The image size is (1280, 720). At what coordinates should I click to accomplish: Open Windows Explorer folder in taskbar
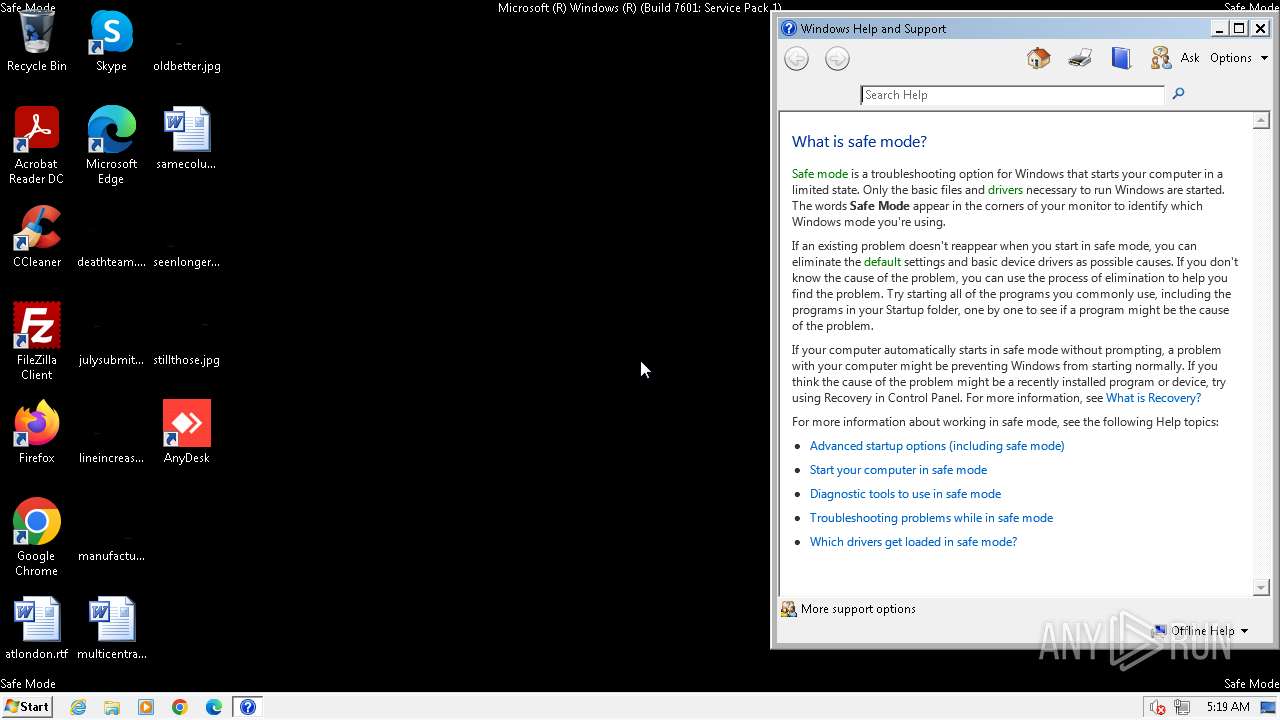112,707
